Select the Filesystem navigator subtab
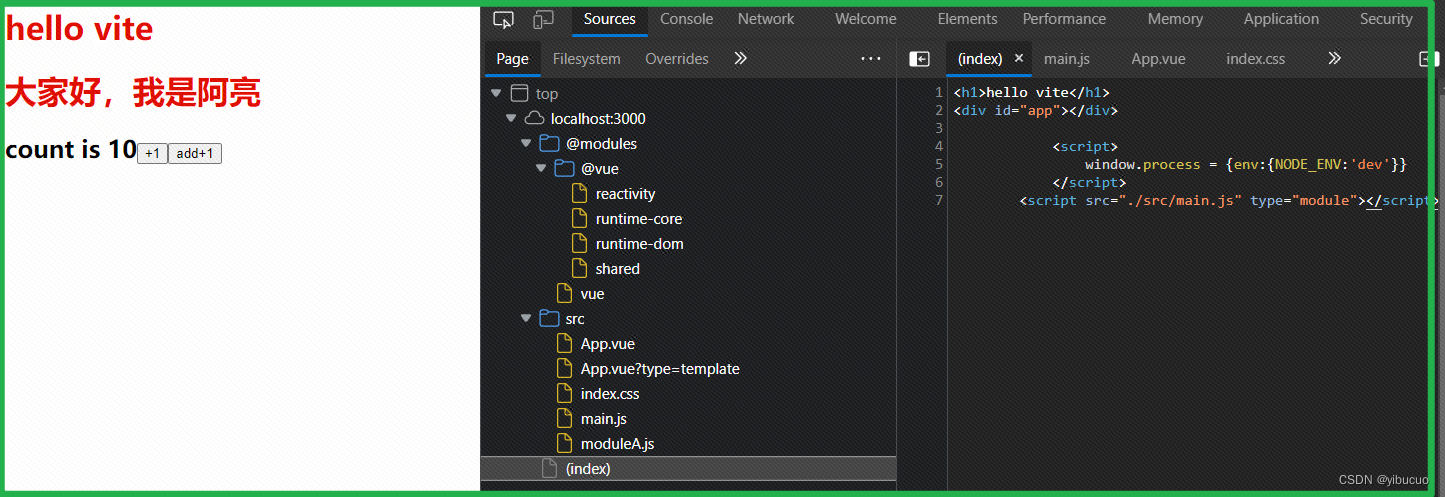This screenshot has width=1445, height=497. [x=586, y=59]
